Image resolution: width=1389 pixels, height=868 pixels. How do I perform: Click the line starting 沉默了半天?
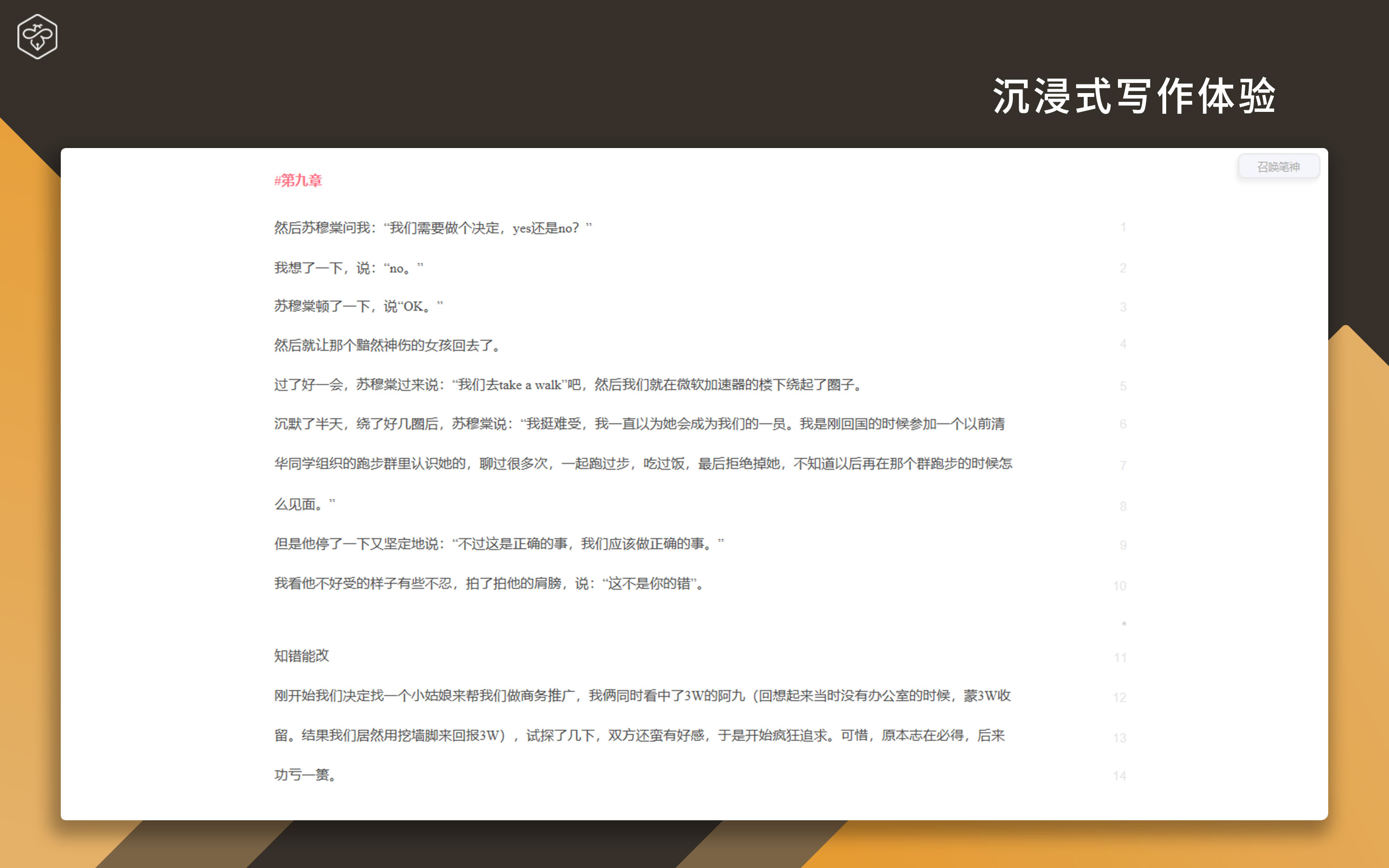(x=640, y=424)
